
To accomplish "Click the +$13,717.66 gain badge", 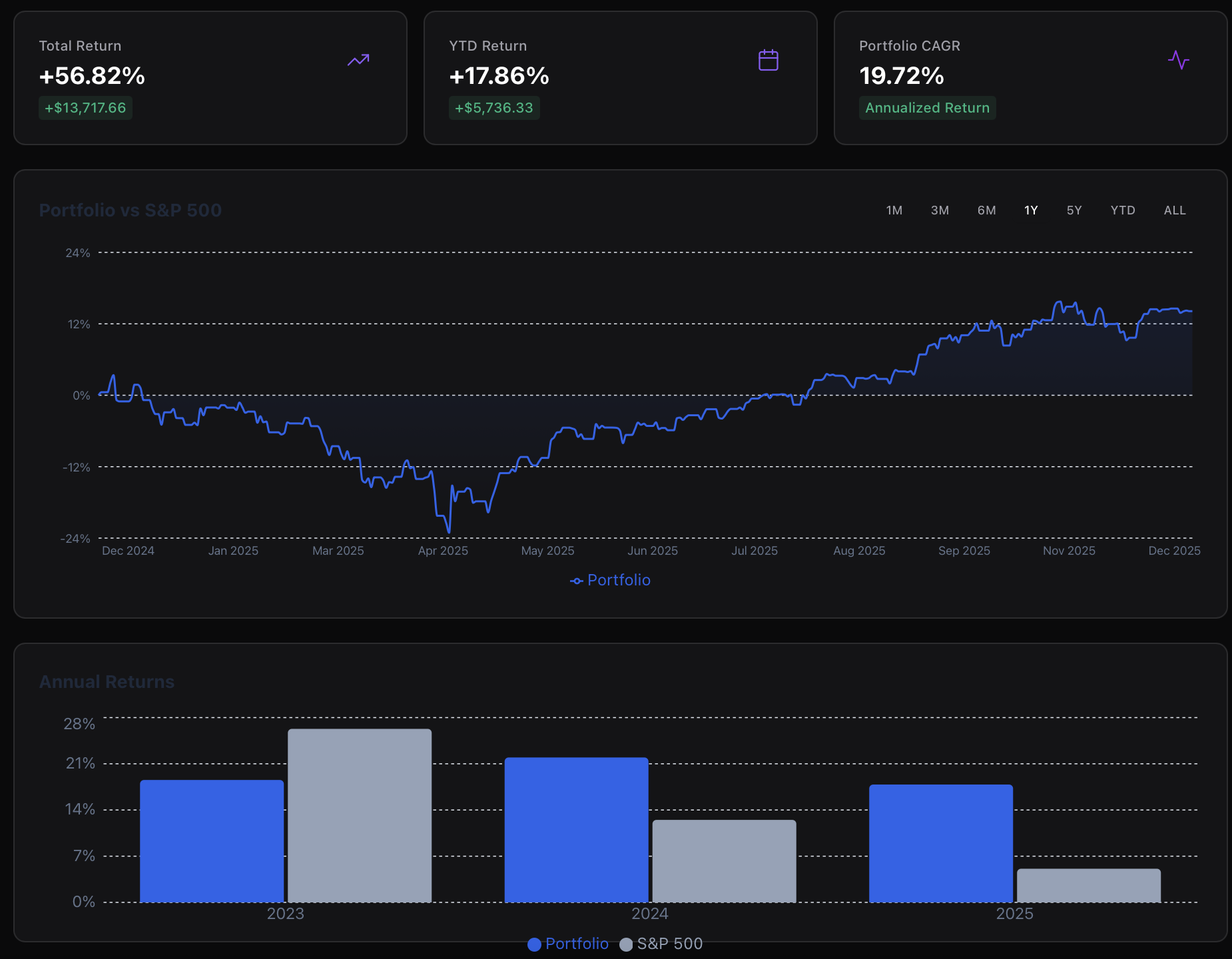I will click(x=85, y=107).
